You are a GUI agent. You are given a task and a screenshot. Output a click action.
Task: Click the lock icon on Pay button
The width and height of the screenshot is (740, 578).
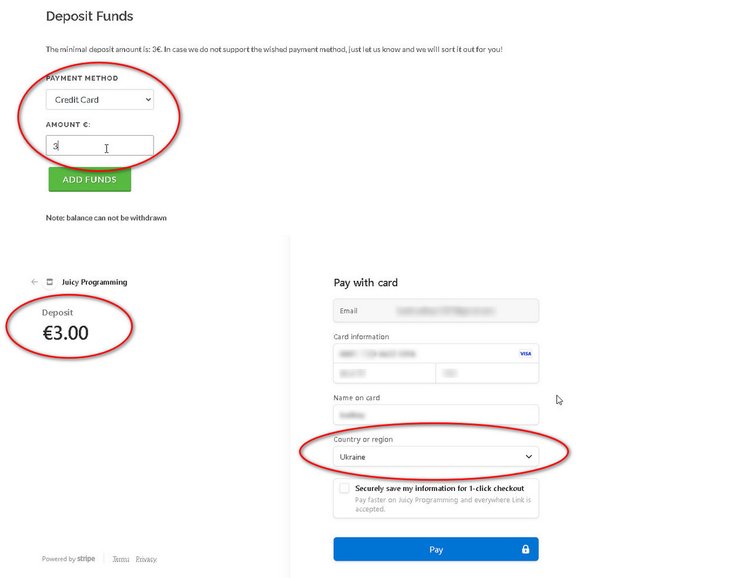pos(524,549)
